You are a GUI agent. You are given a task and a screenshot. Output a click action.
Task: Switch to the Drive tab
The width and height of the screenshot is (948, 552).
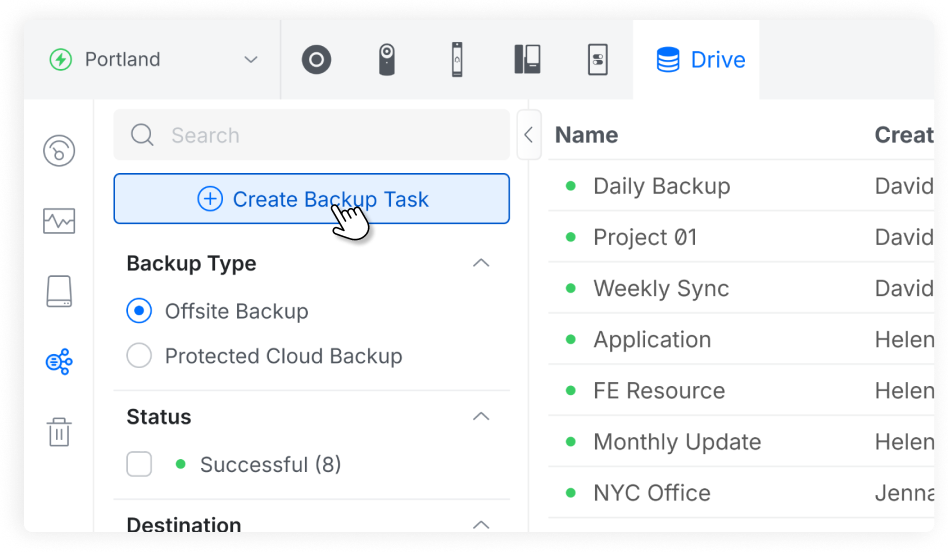[700, 60]
